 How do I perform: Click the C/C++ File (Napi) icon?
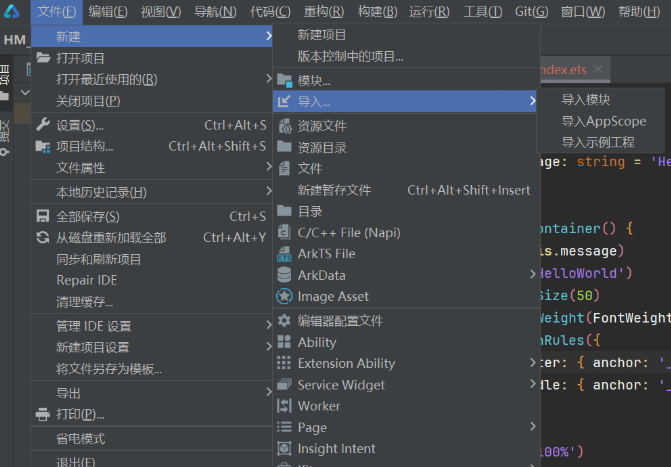[x=284, y=232]
